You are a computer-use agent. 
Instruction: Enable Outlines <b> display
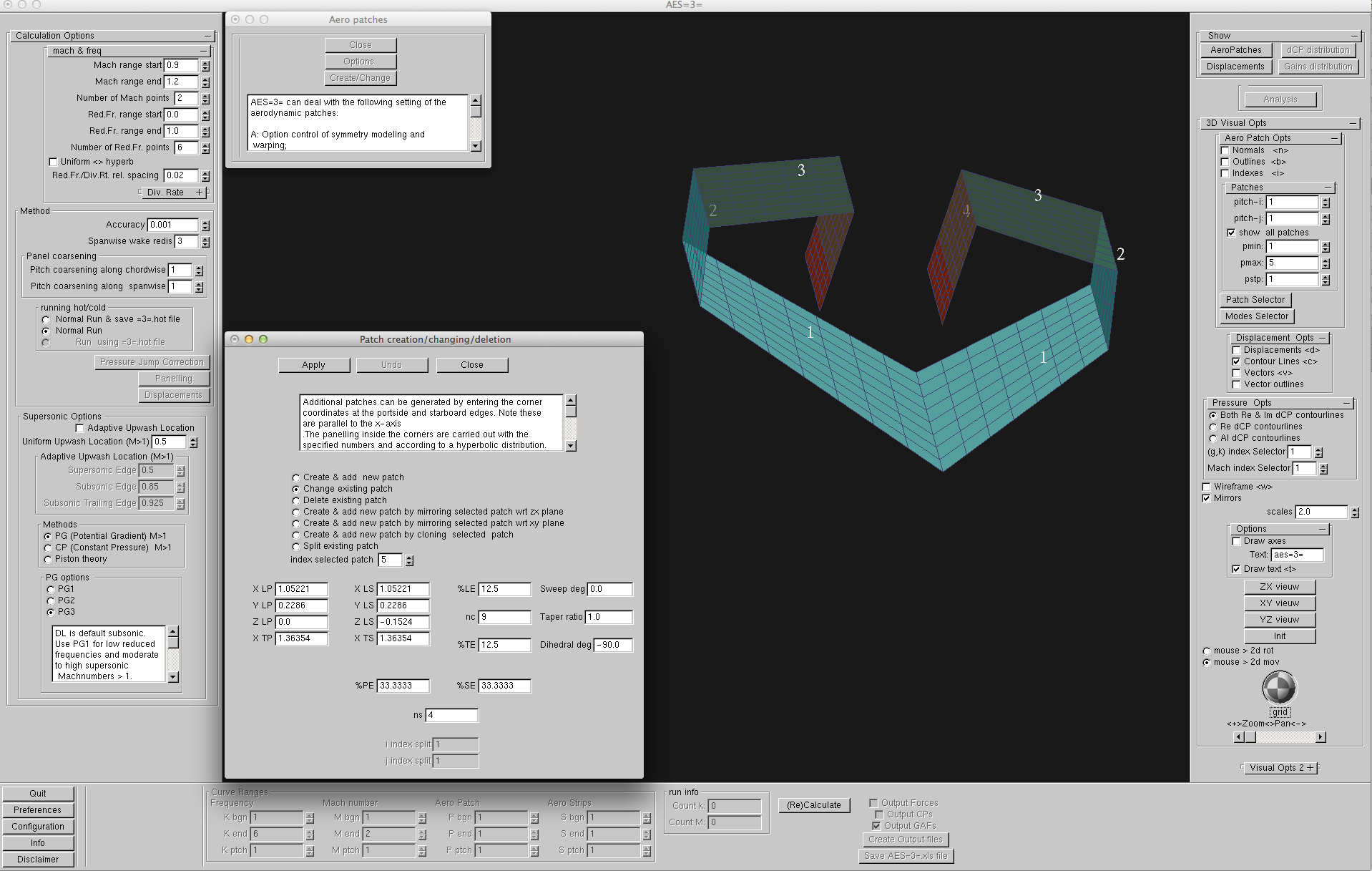1225,162
